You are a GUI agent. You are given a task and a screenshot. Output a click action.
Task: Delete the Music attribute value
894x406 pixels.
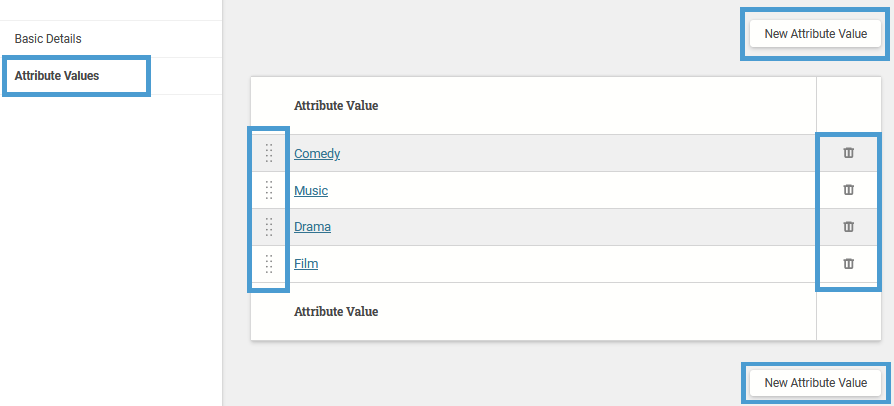[x=848, y=190]
